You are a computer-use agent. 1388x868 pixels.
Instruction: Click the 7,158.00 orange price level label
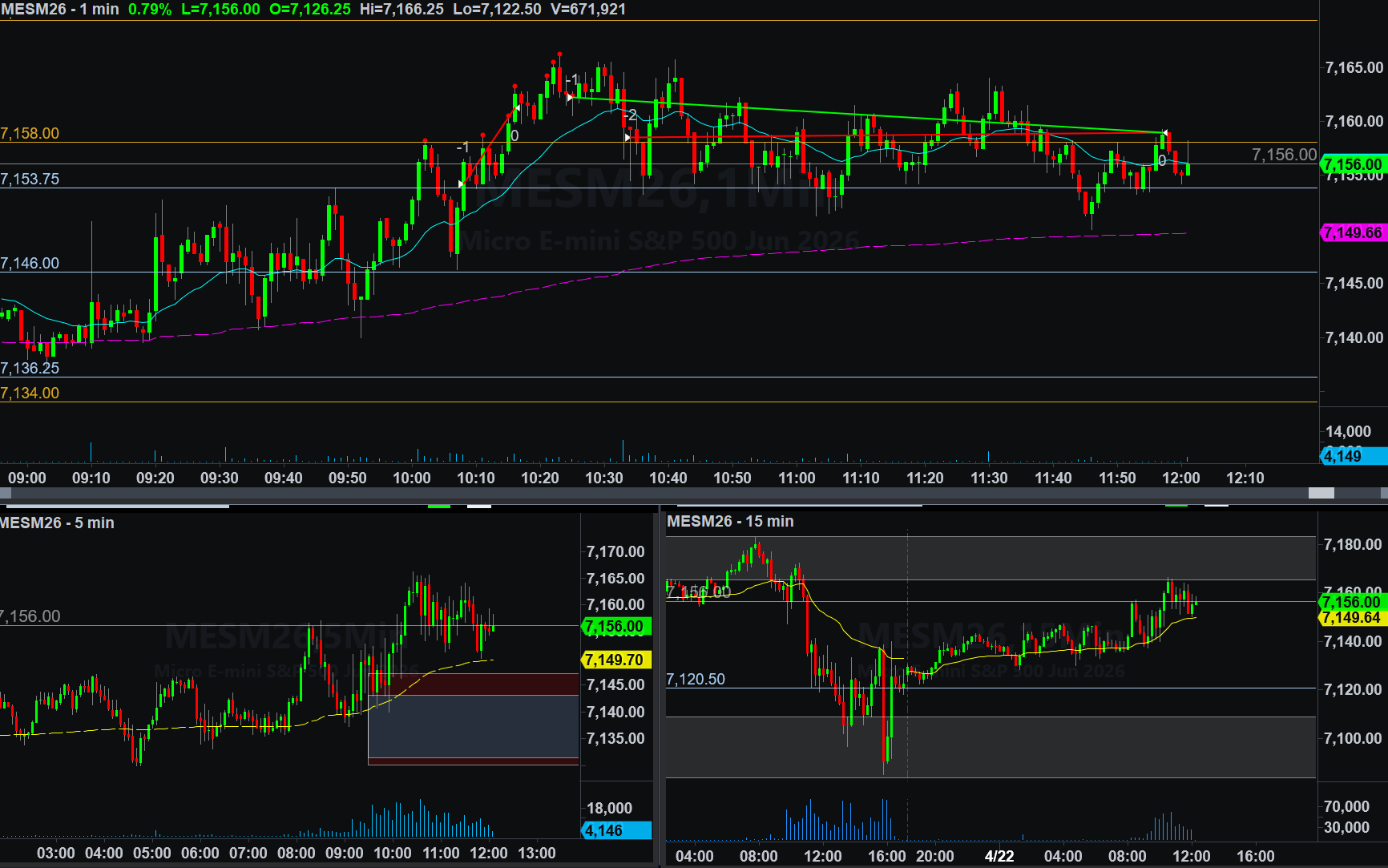30,133
